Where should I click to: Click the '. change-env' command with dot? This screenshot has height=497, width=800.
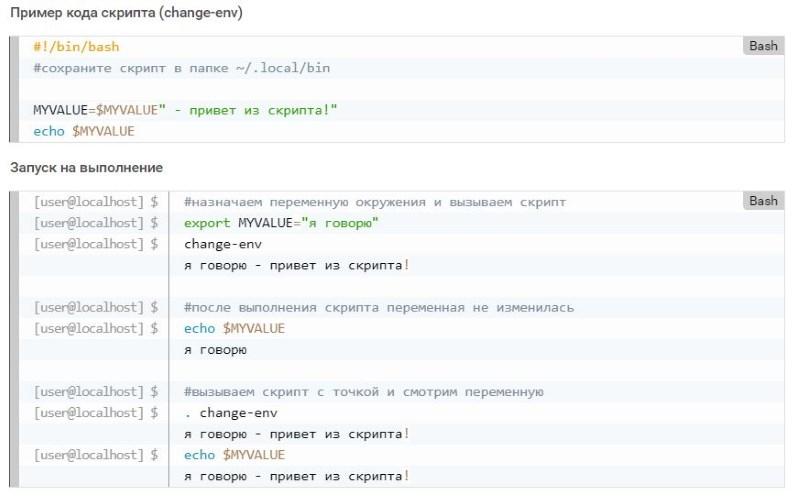click(231, 413)
